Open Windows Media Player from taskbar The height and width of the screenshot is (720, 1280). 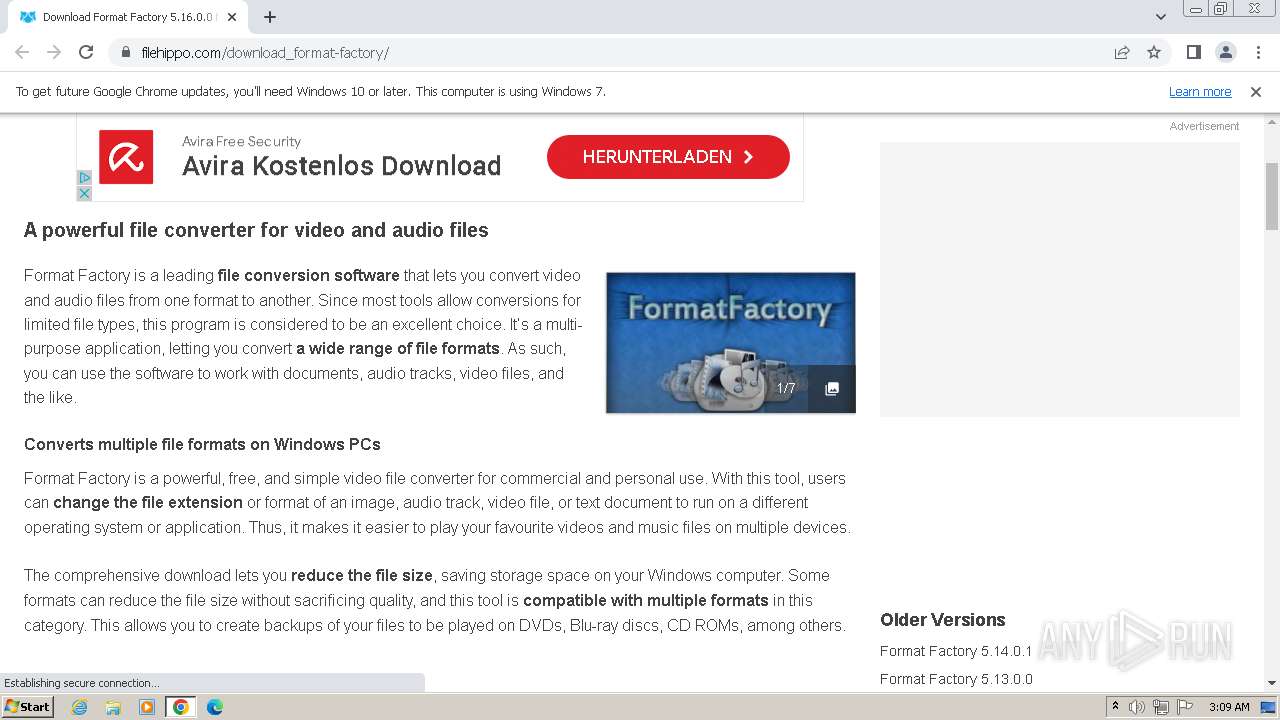tap(147, 707)
